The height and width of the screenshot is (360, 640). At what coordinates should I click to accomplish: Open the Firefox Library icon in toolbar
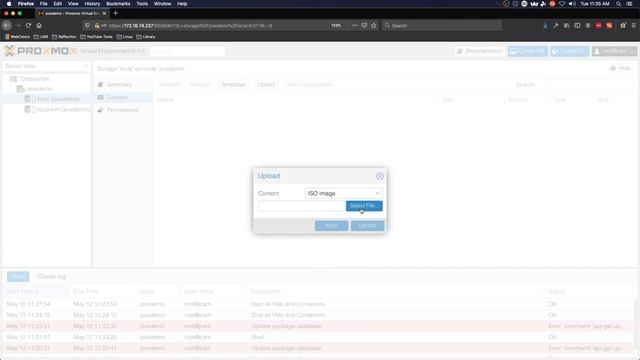[x=567, y=25]
